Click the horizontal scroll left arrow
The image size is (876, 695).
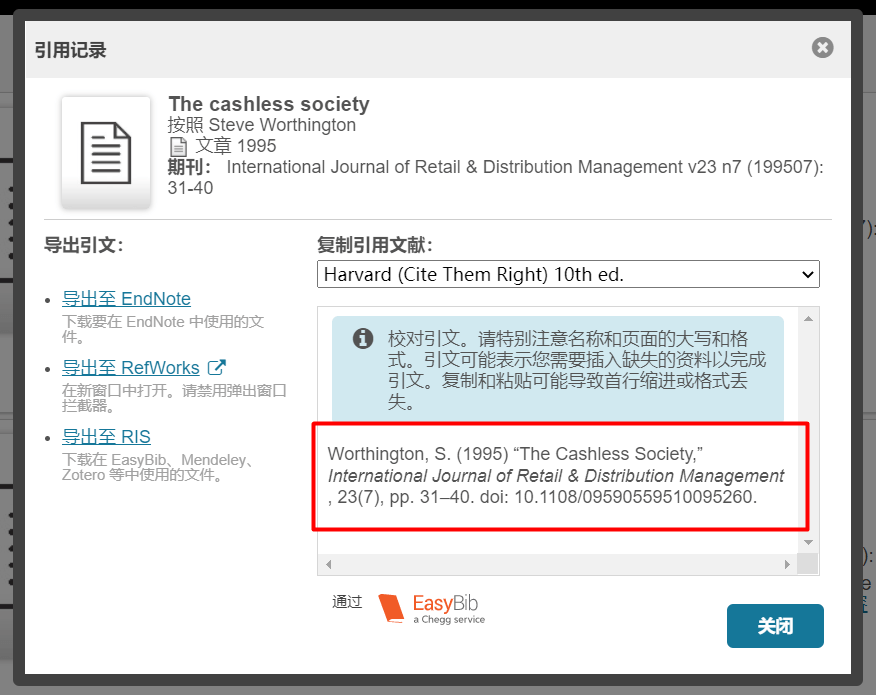328,564
